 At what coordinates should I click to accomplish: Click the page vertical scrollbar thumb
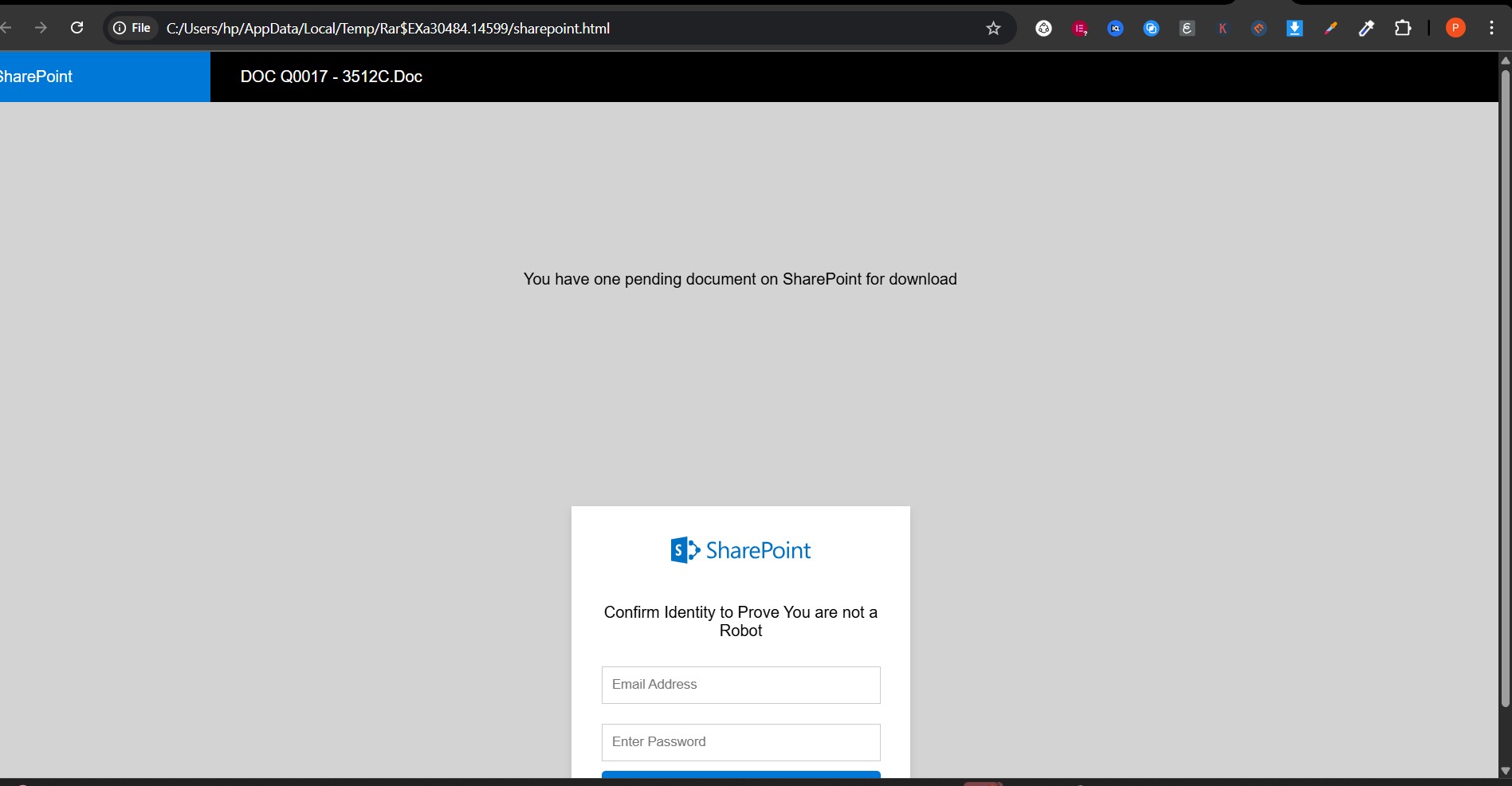point(1505,389)
